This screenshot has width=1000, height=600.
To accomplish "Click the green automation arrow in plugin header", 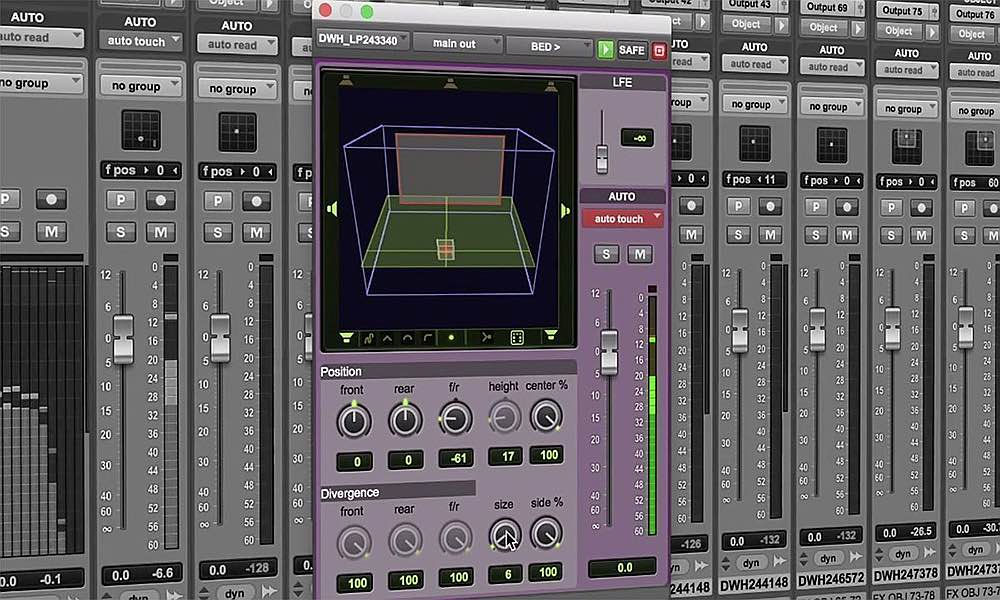I will (x=606, y=50).
